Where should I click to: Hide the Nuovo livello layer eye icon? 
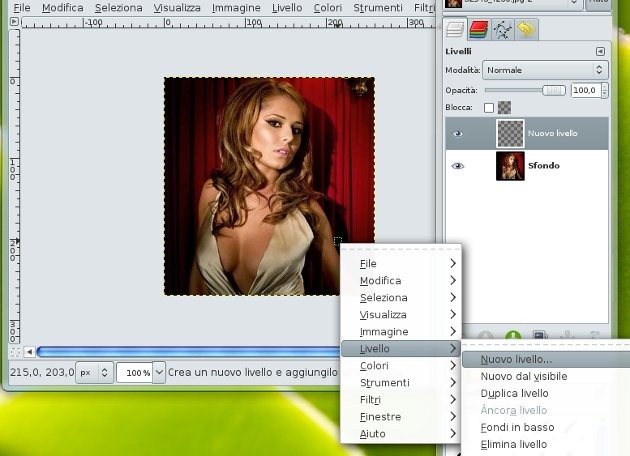(458, 133)
